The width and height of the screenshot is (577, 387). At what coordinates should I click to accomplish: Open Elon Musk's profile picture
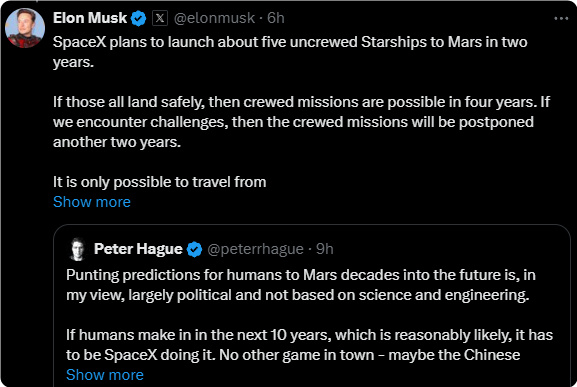click(x=25, y=28)
